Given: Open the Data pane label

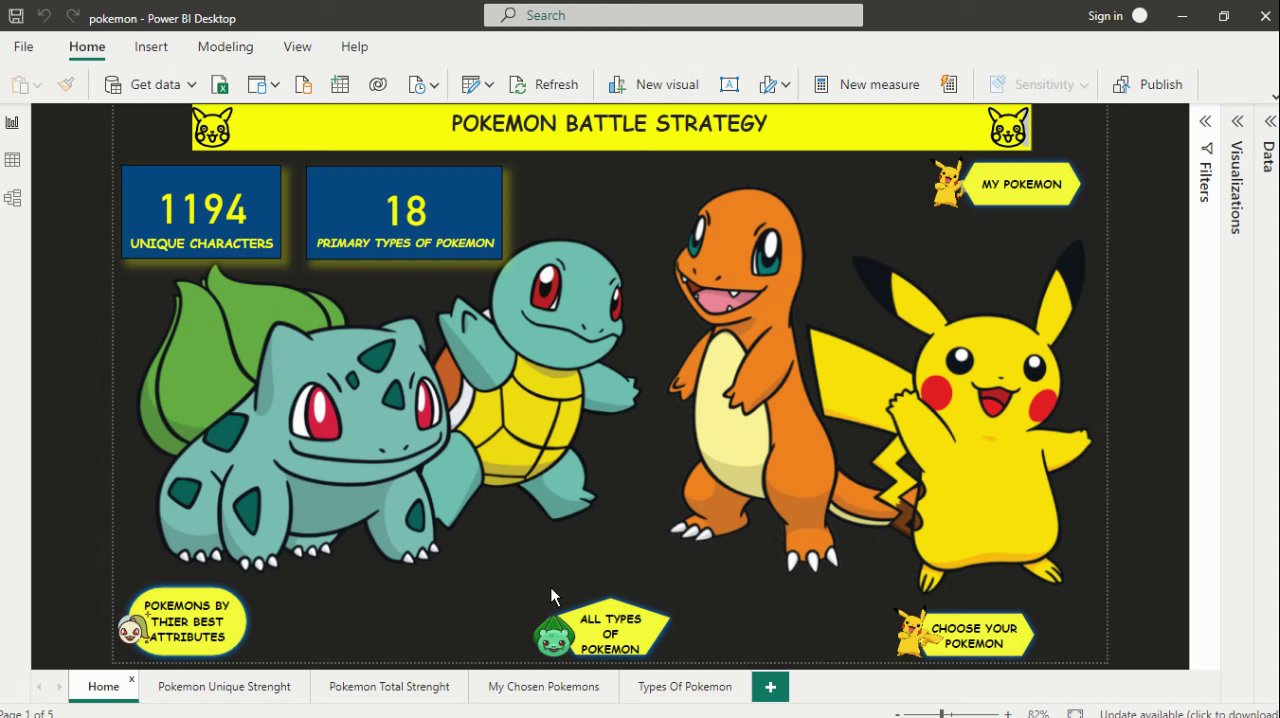Looking at the screenshot, I should (1268, 157).
